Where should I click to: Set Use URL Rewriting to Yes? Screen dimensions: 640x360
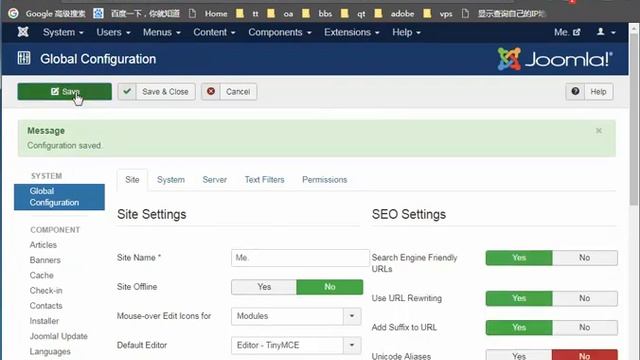click(x=519, y=298)
